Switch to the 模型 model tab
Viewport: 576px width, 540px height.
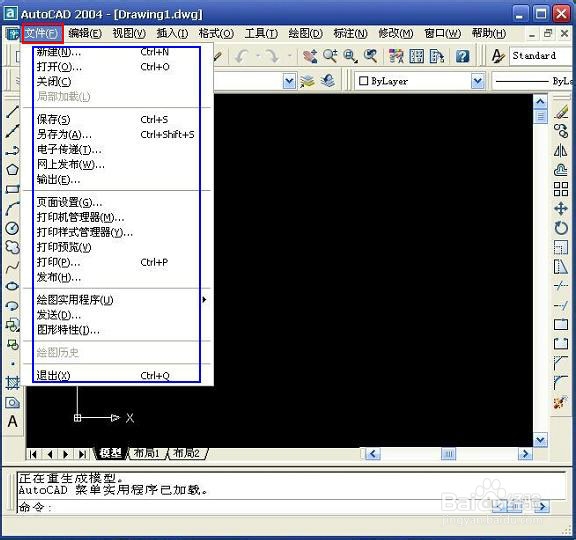tap(110, 453)
